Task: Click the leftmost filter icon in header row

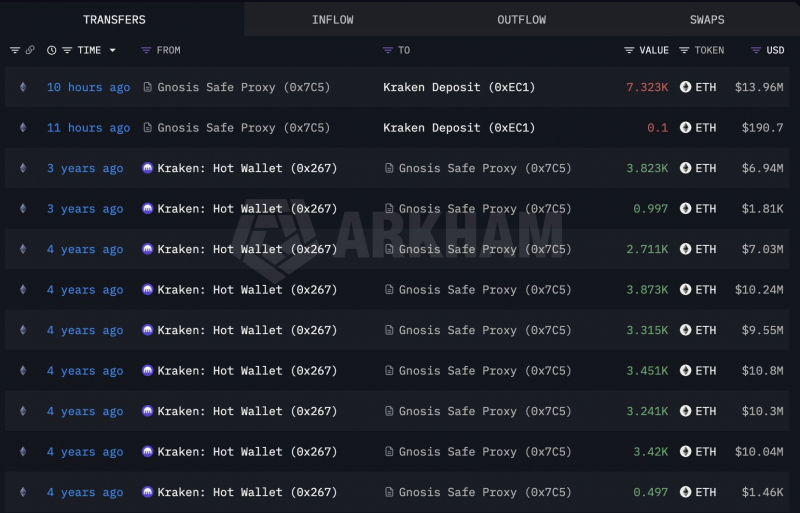Action: tap(15, 50)
